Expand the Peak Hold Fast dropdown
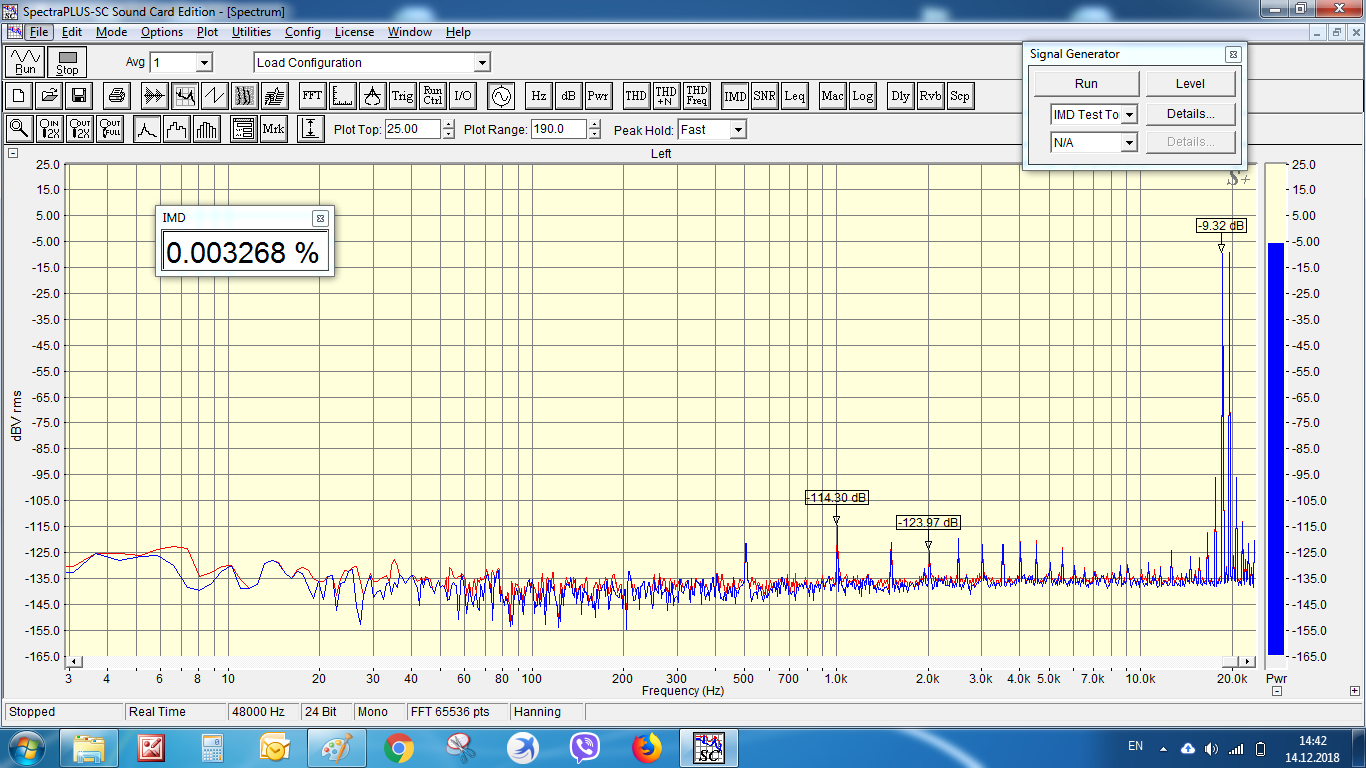 click(737, 130)
